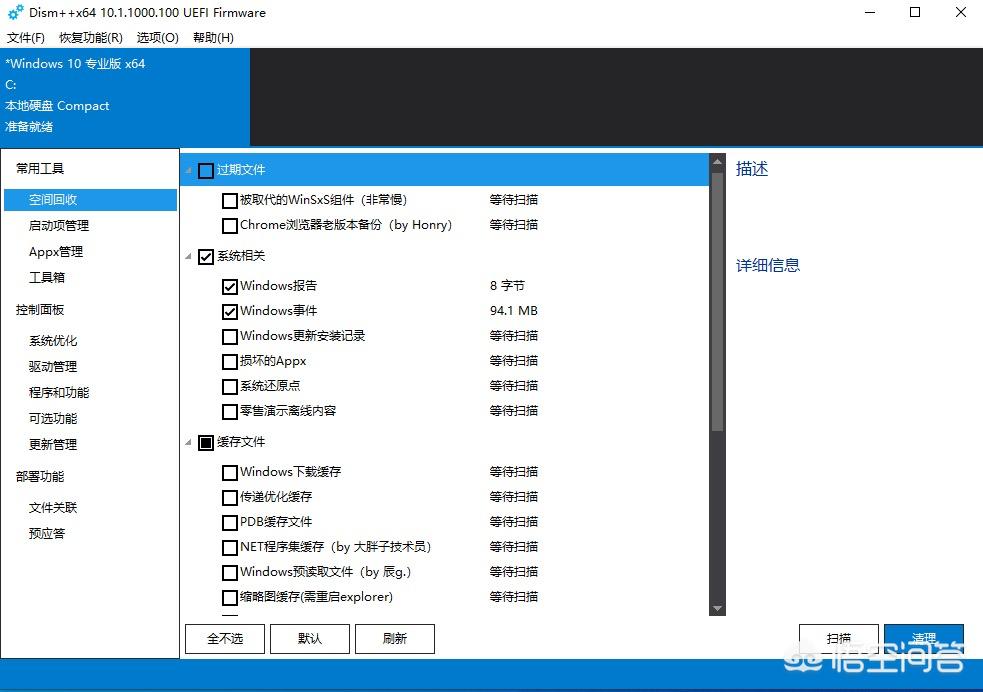Click 等待扫描 status of 系统还原点
This screenshot has width=983, height=692.
tap(513, 386)
